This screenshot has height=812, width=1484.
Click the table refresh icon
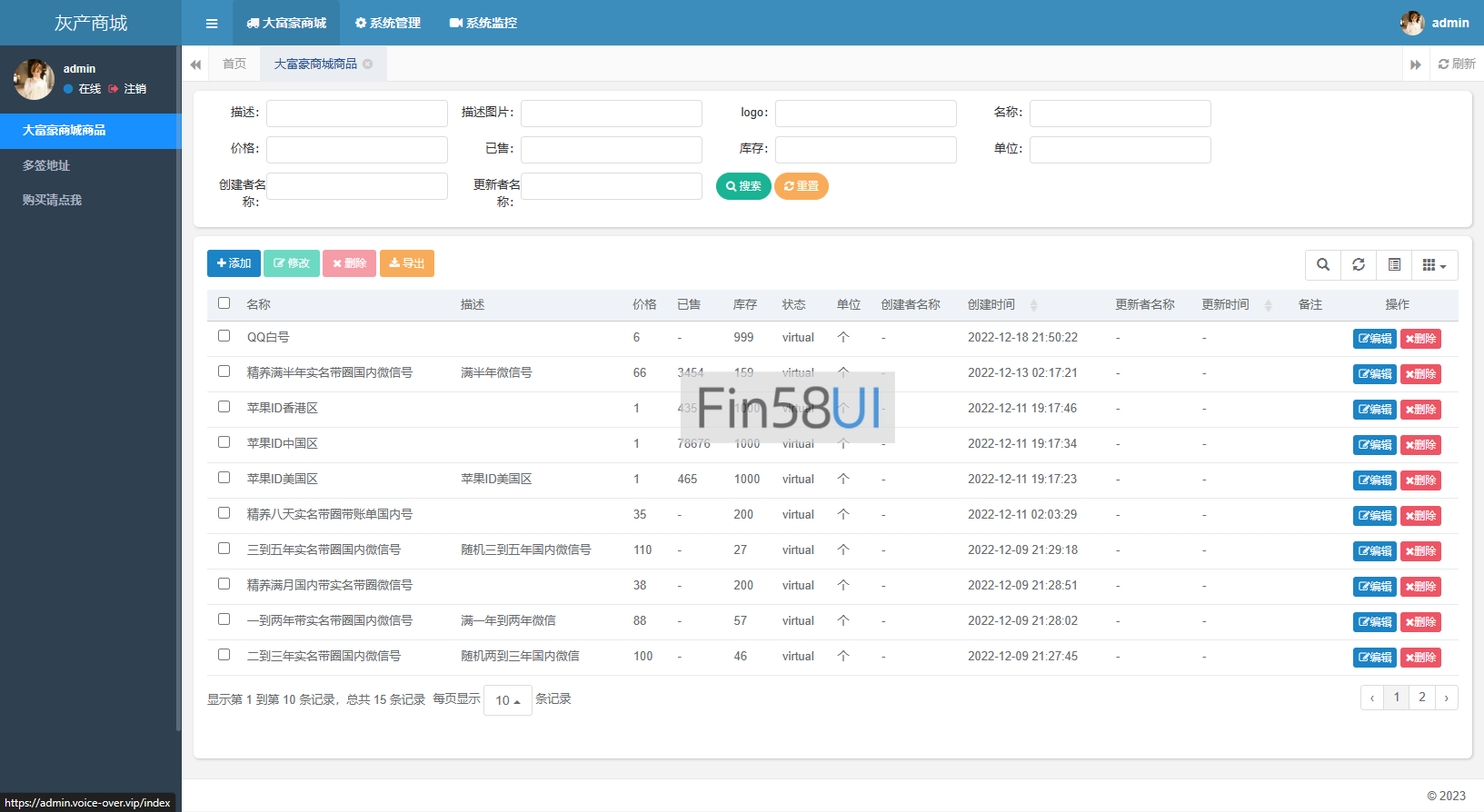1359,264
